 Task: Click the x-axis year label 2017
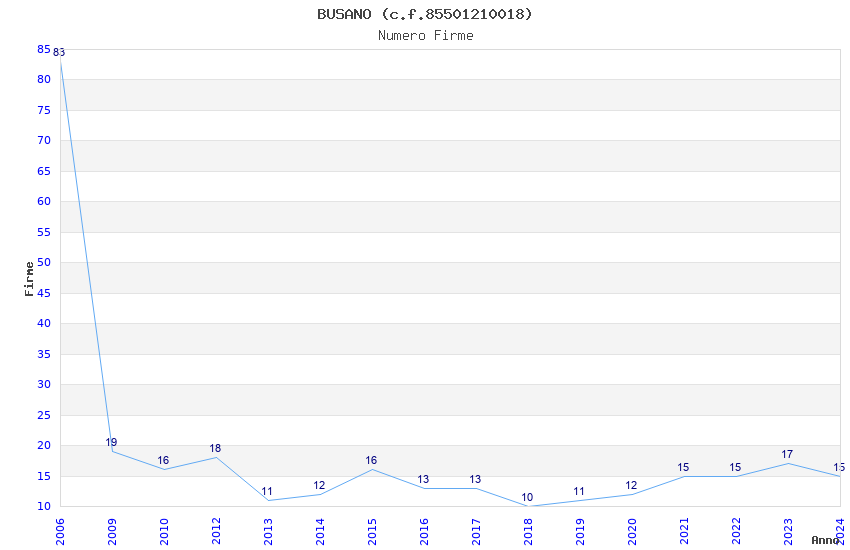pyautogui.click(x=476, y=531)
